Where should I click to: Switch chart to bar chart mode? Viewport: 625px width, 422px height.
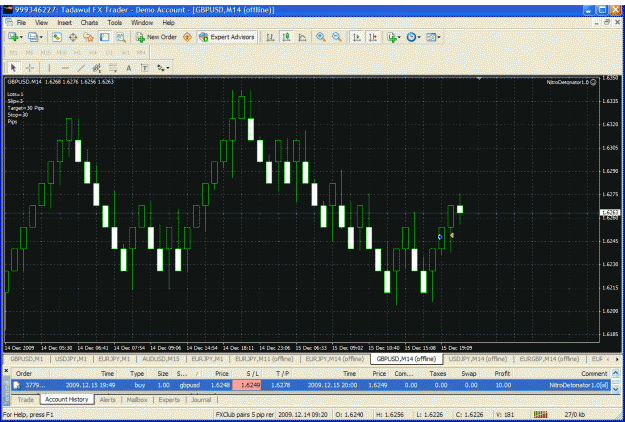(270, 37)
